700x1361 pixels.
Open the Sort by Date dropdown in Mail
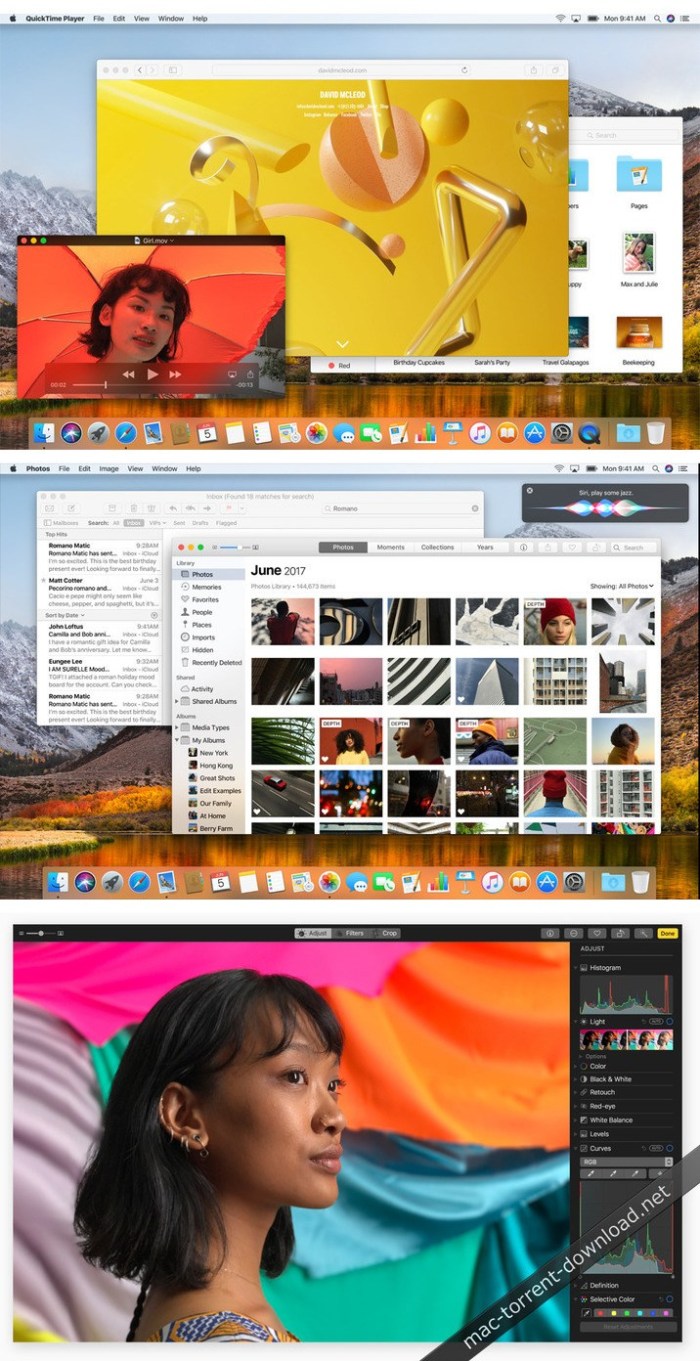pos(66,615)
